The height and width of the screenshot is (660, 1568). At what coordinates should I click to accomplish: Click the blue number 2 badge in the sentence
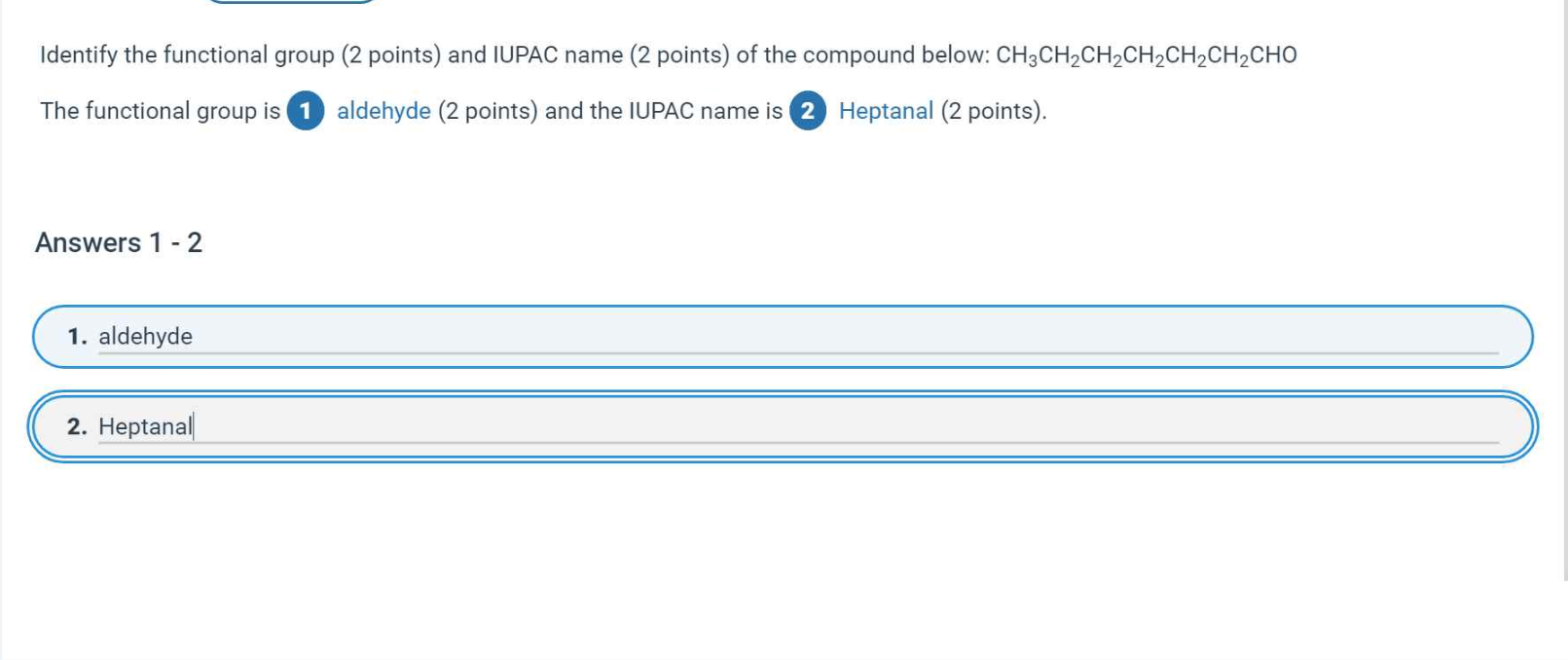click(x=807, y=111)
